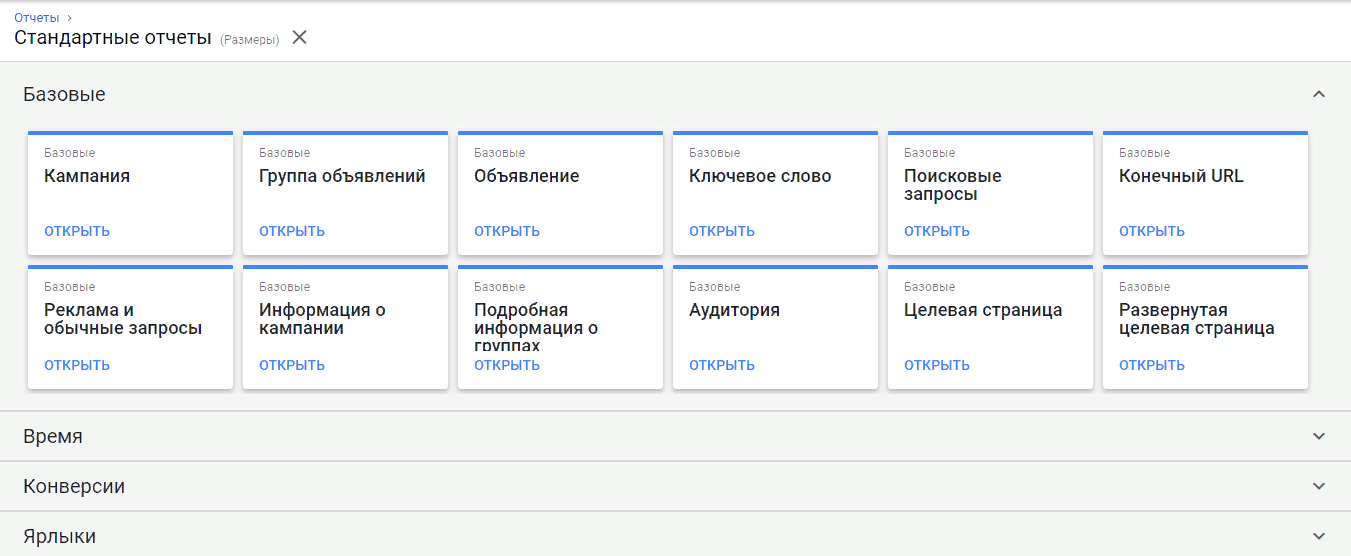The height and width of the screenshot is (556, 1351).
Task: Open the Подробная информация о группах report
Action: [507, 365]
